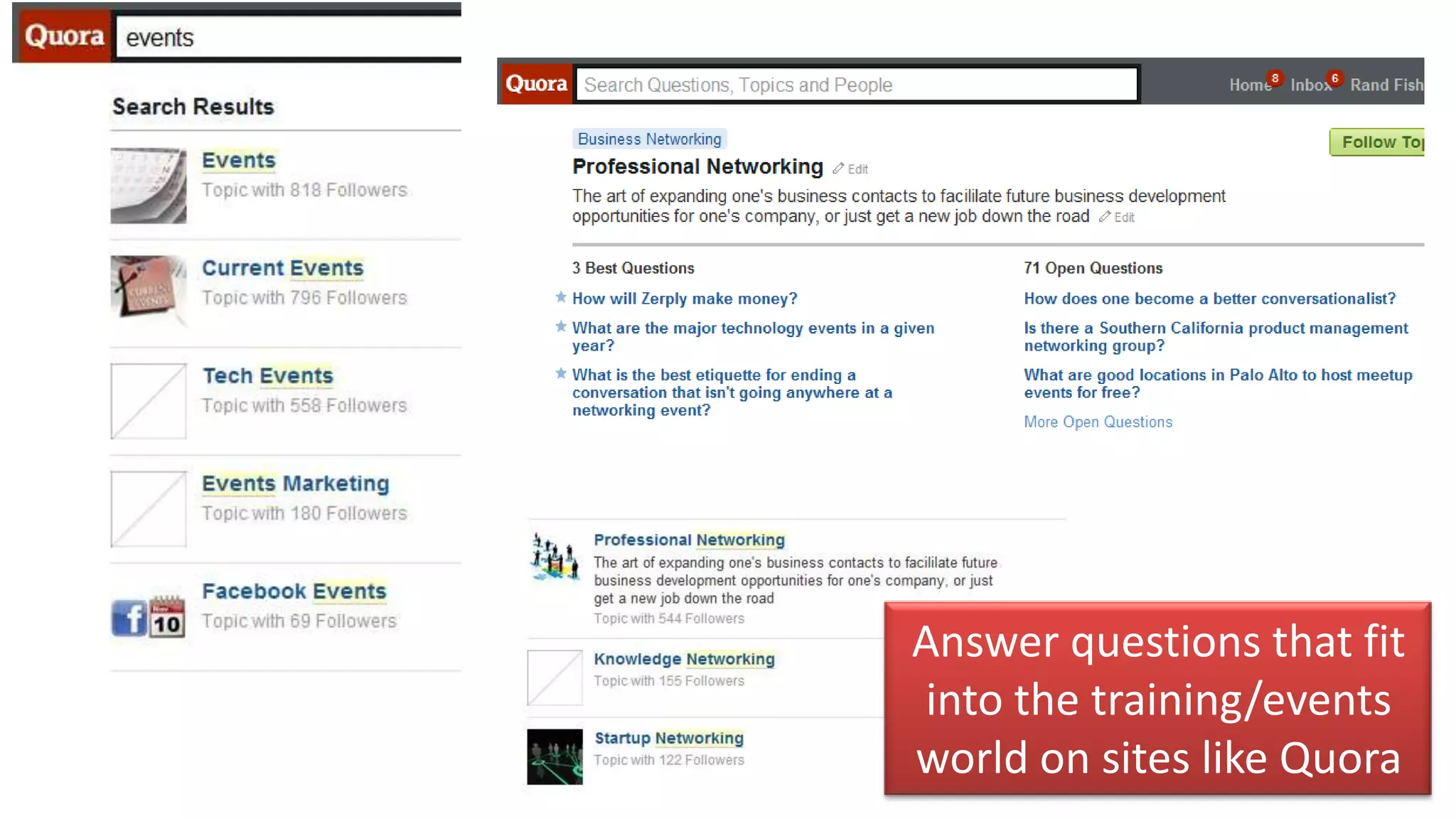This screenshot has height=819, width=1456.
Task: Click the blank Knowledge Networking thumbnail
Action: pyautogui.click(x=555, y=678)
